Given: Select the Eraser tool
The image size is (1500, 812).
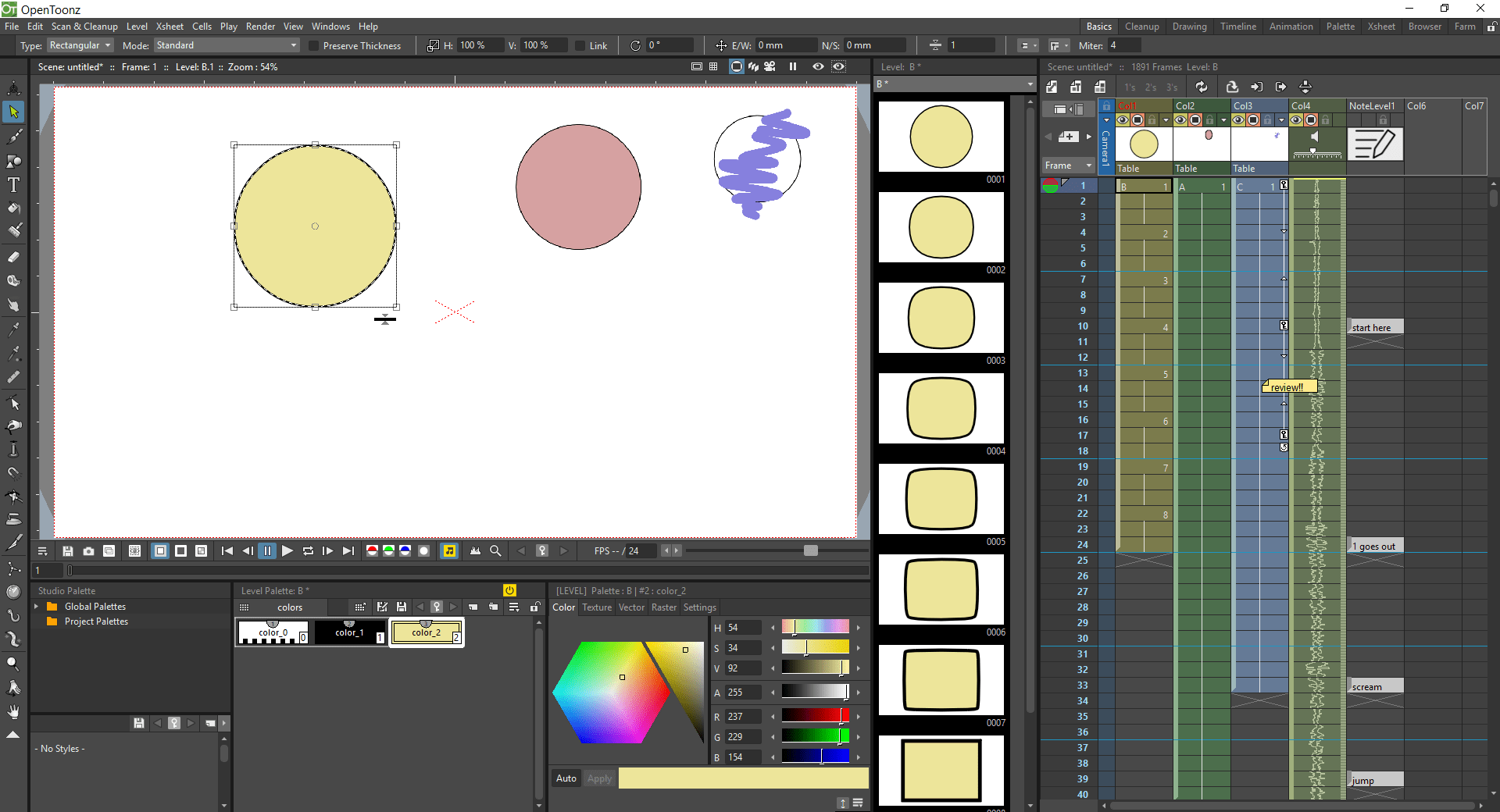Looking at the screenshot, I should [13, 255].
